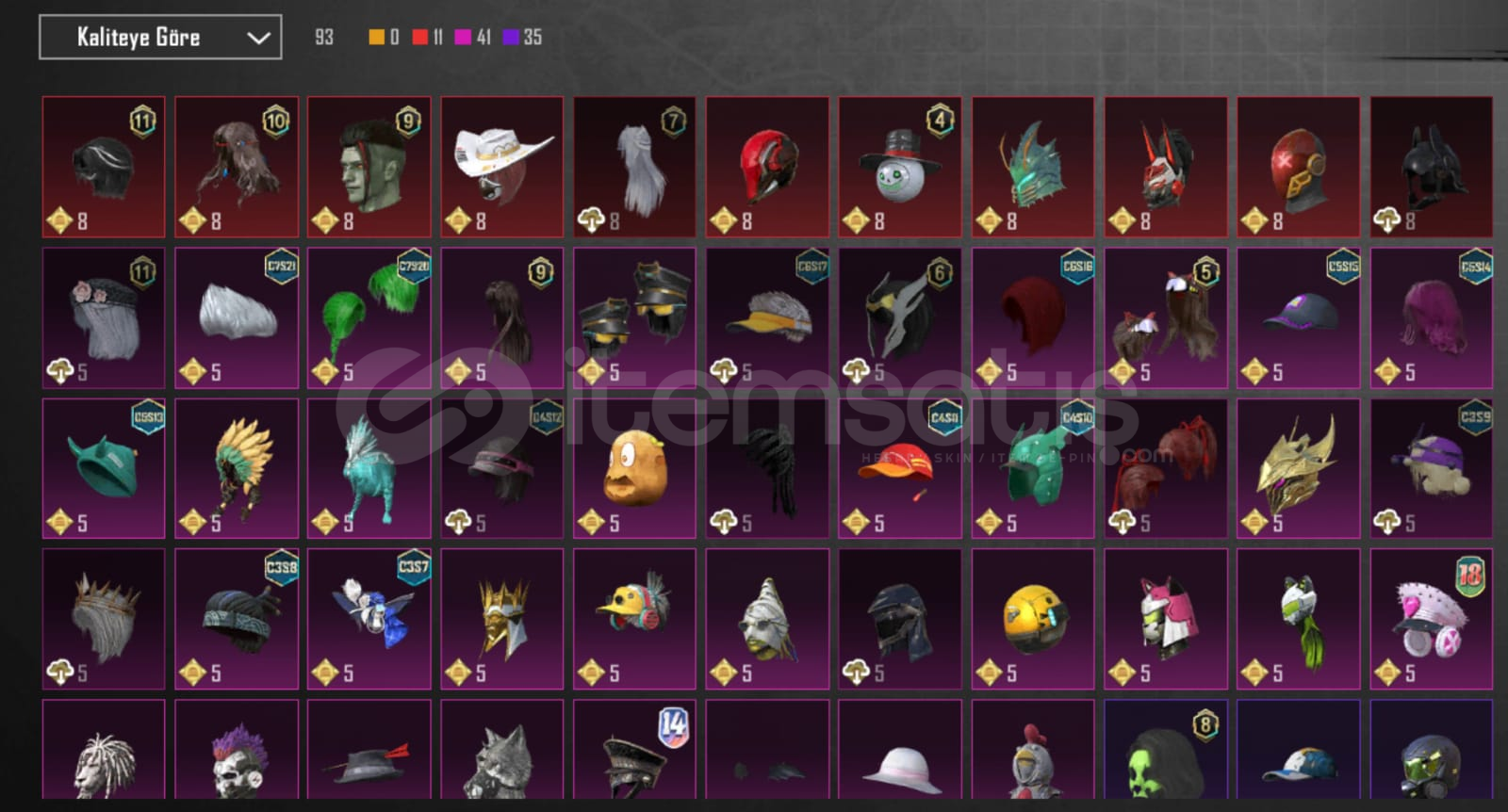
Task: Open the Kaliteye Göre sort dropdown
Action: [160, 38]
